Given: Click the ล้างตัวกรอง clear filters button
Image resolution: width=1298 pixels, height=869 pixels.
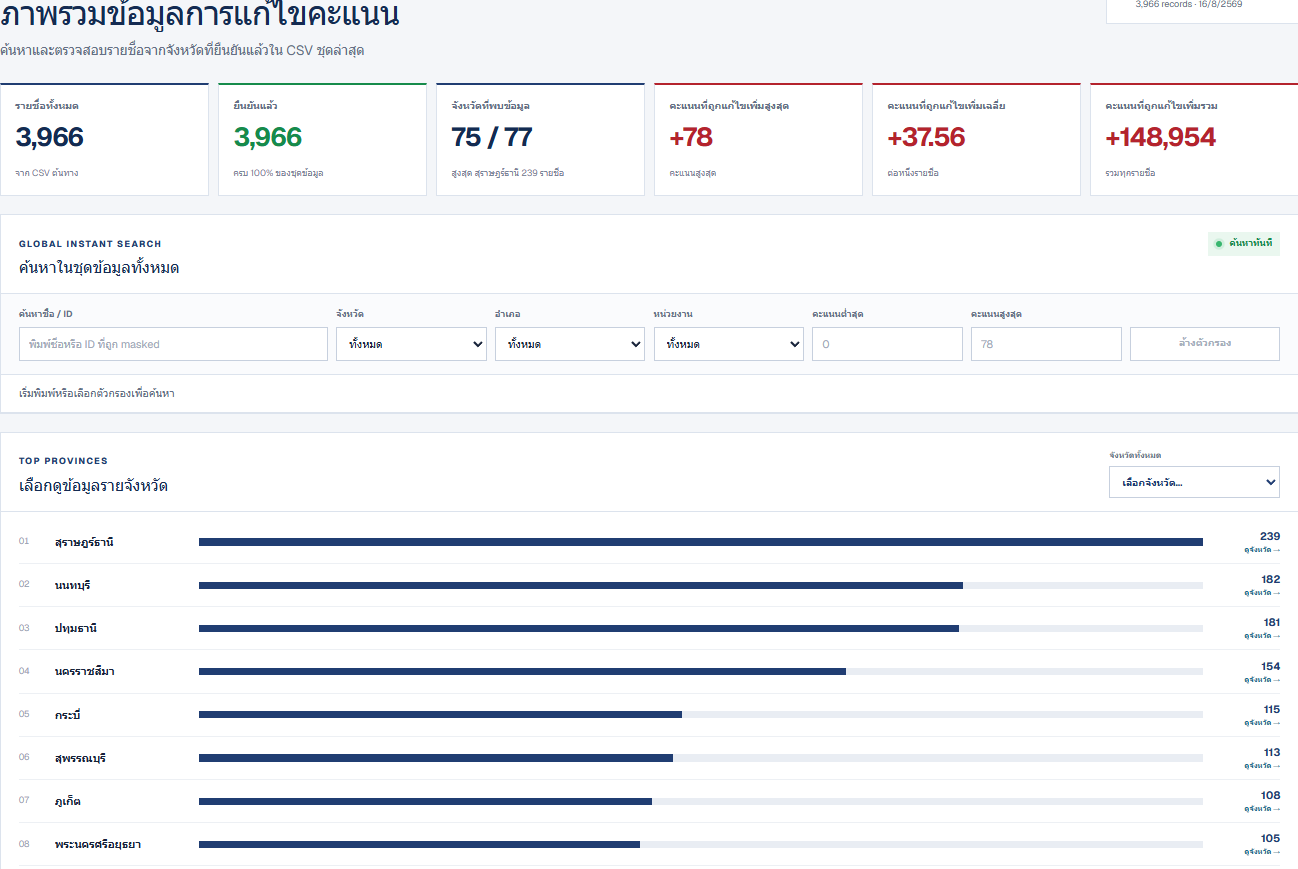Looking at the screenshot, I should pos(1205,344).
